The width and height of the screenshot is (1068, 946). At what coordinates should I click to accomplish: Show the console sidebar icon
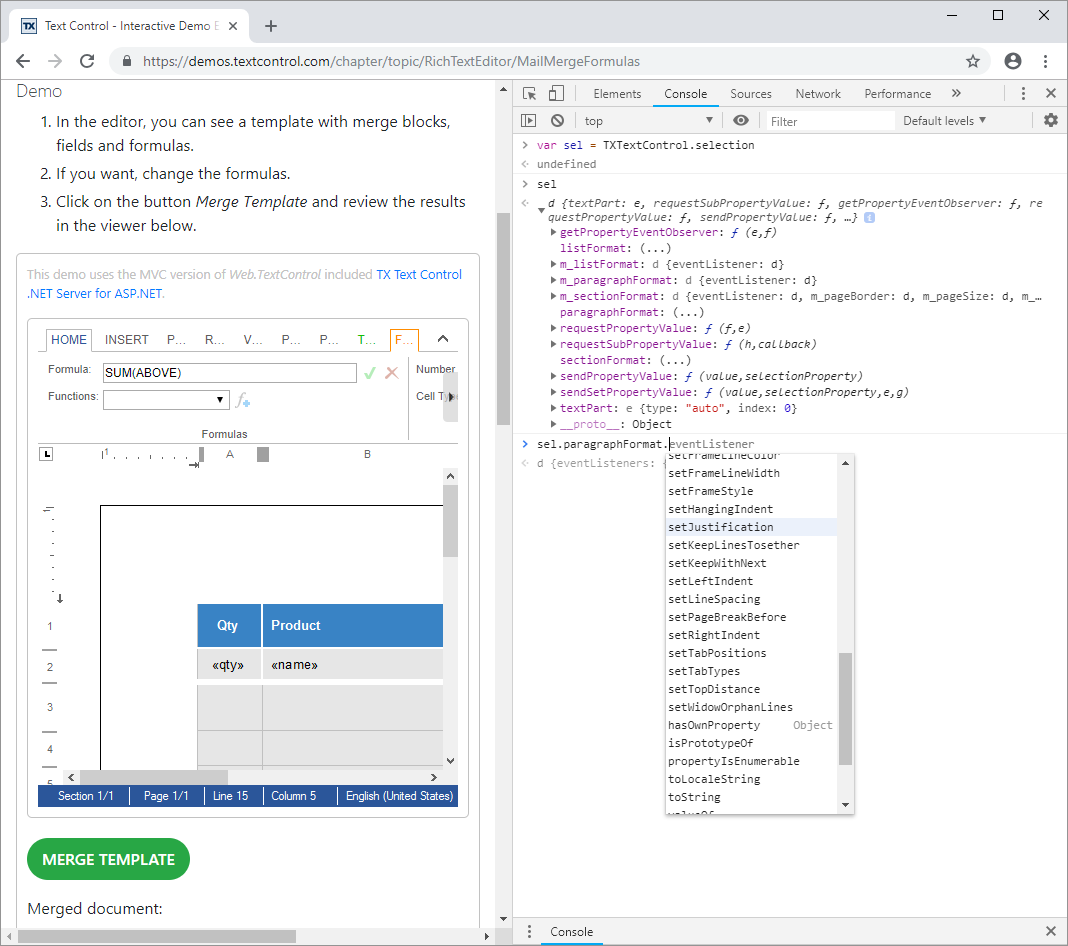point(528,120)
